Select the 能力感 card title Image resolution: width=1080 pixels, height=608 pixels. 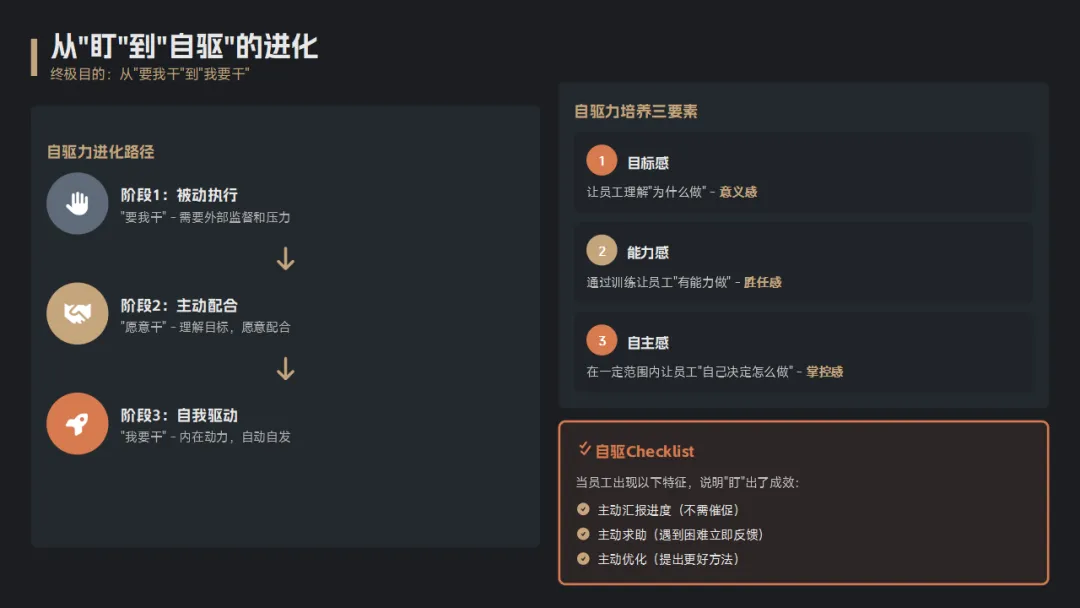(648, 252)
